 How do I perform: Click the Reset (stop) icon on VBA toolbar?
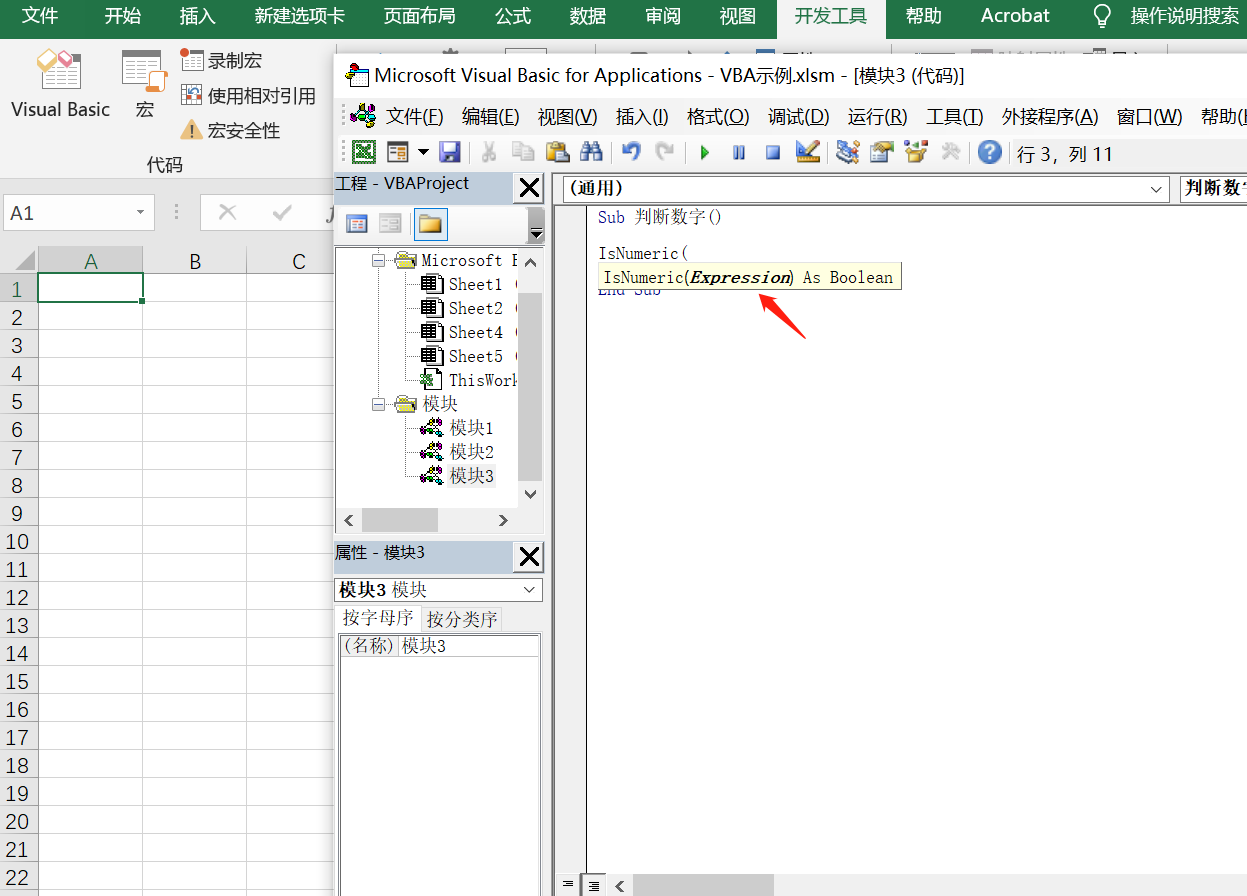(772, 152)
